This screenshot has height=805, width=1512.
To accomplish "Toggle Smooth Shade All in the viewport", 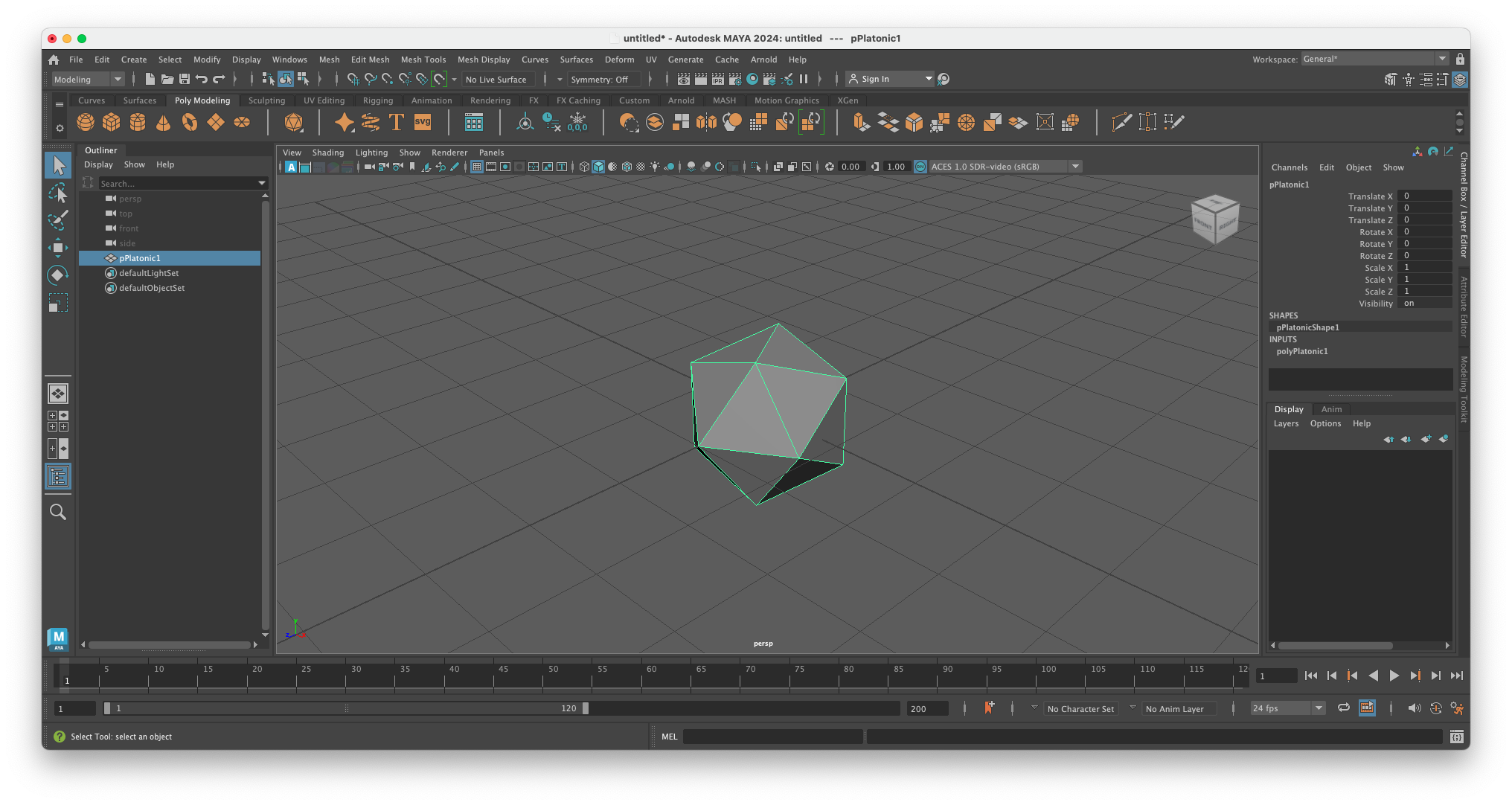I will pyautogui.click(x=598, y=167).
